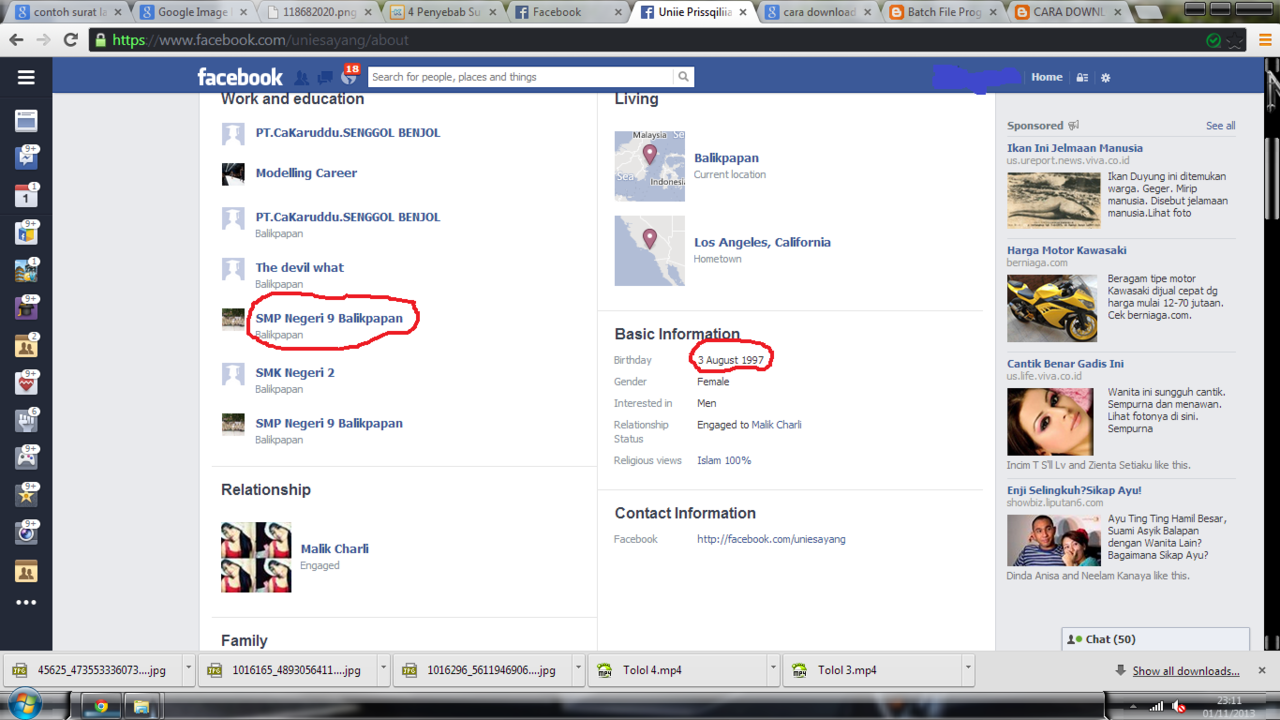Open notifications globe with 18 badge
This screenshot has width=1280, height=720.
tap(348, 77)
